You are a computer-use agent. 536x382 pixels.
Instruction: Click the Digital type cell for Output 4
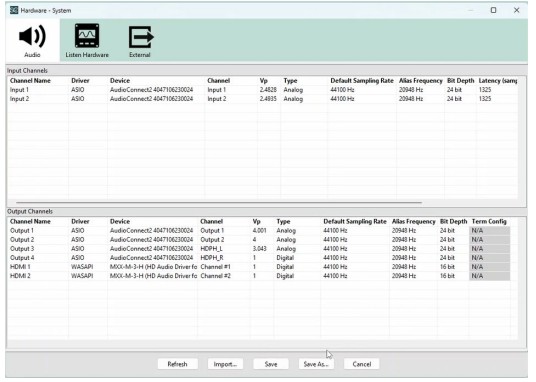(x=285, y=258)
